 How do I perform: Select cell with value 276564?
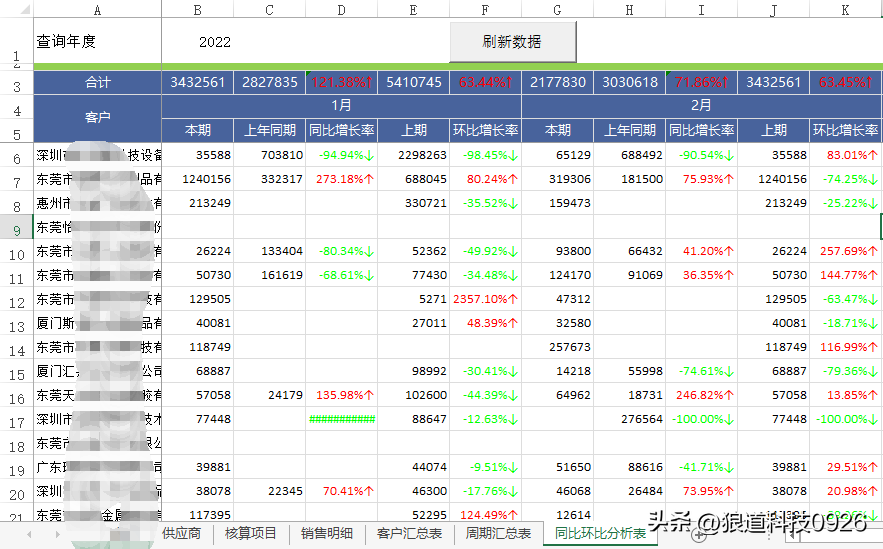[x=630, y=419]
